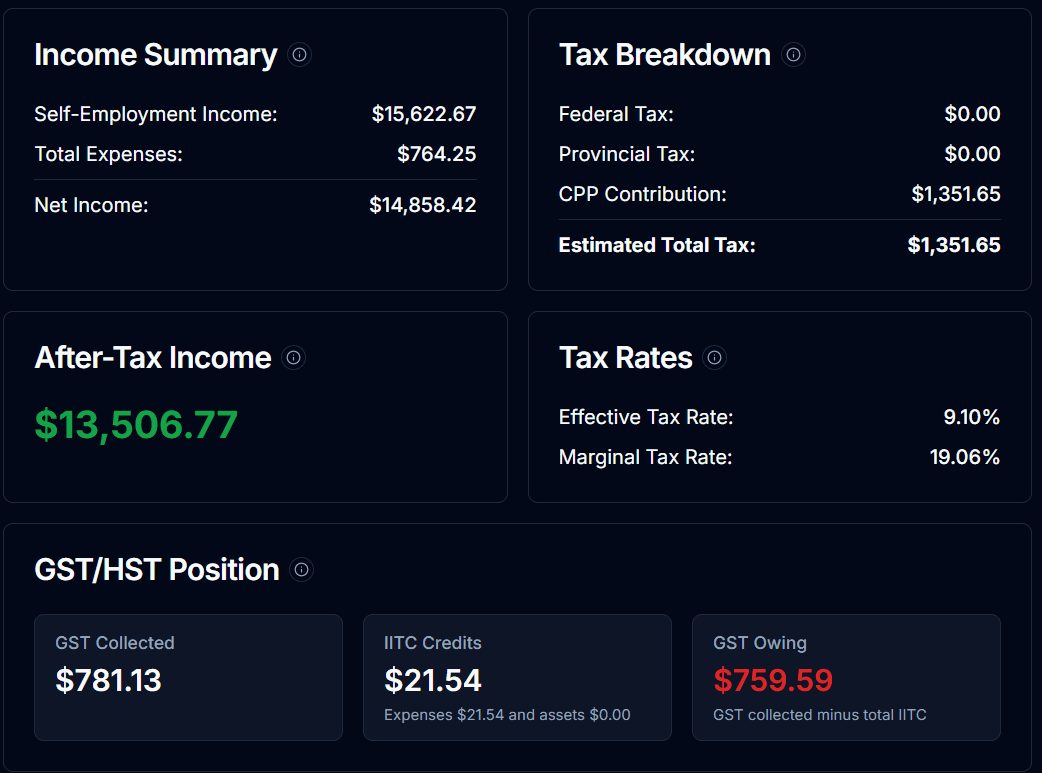Click the Tax Breakdown info icon
This screenshot has height=773, width=1042.
[x=793, y=55]
